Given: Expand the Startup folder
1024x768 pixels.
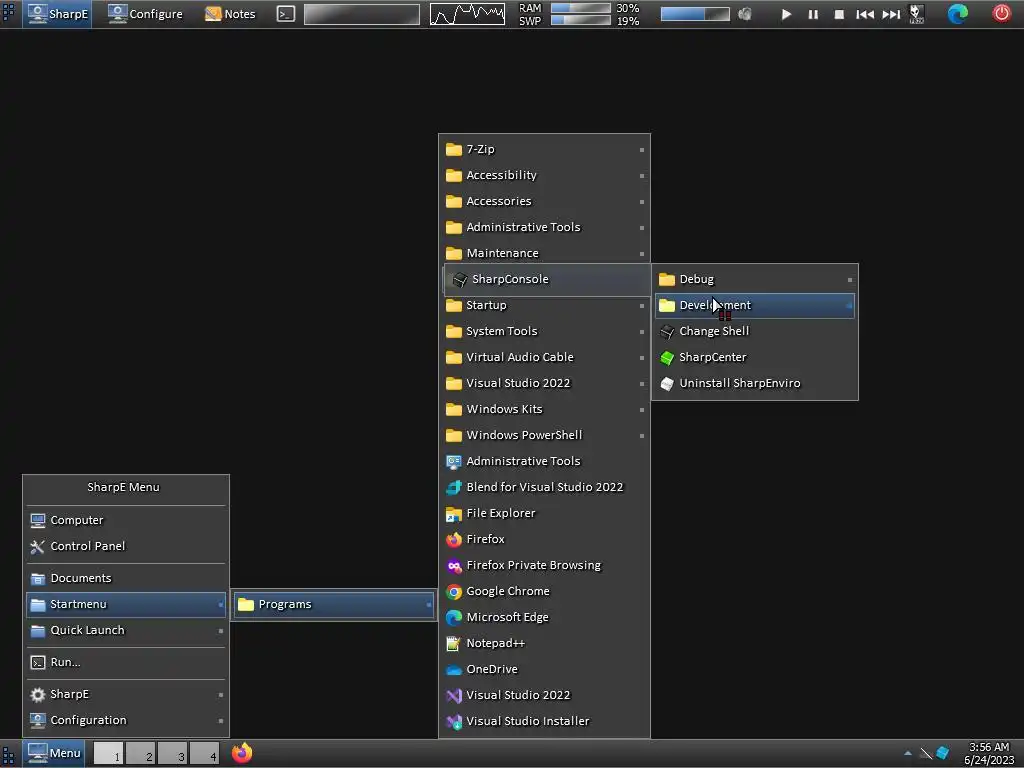Looking at the screenshot, I should 545,305.
